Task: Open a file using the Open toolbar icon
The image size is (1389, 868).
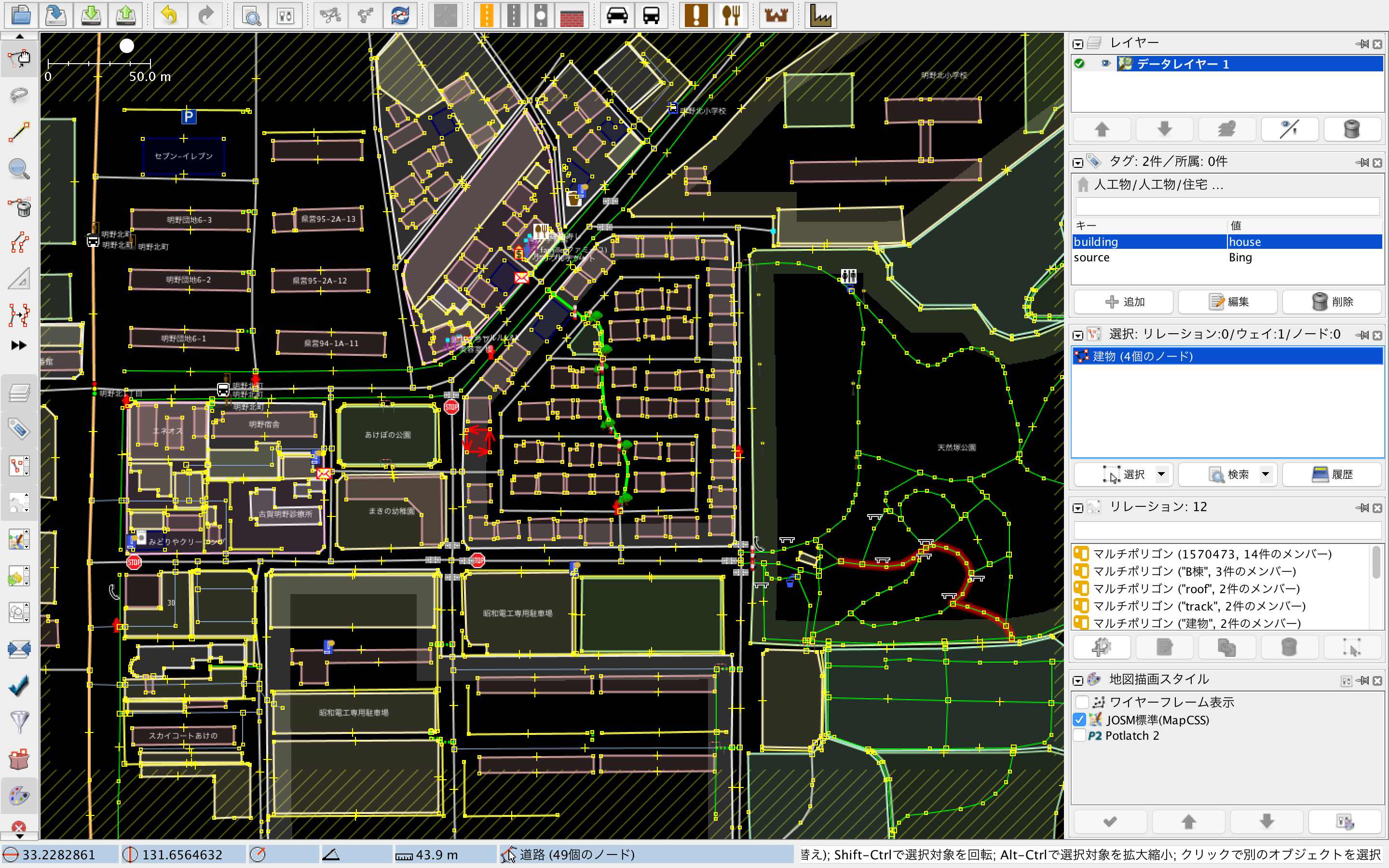Action: tap(21, 15)
